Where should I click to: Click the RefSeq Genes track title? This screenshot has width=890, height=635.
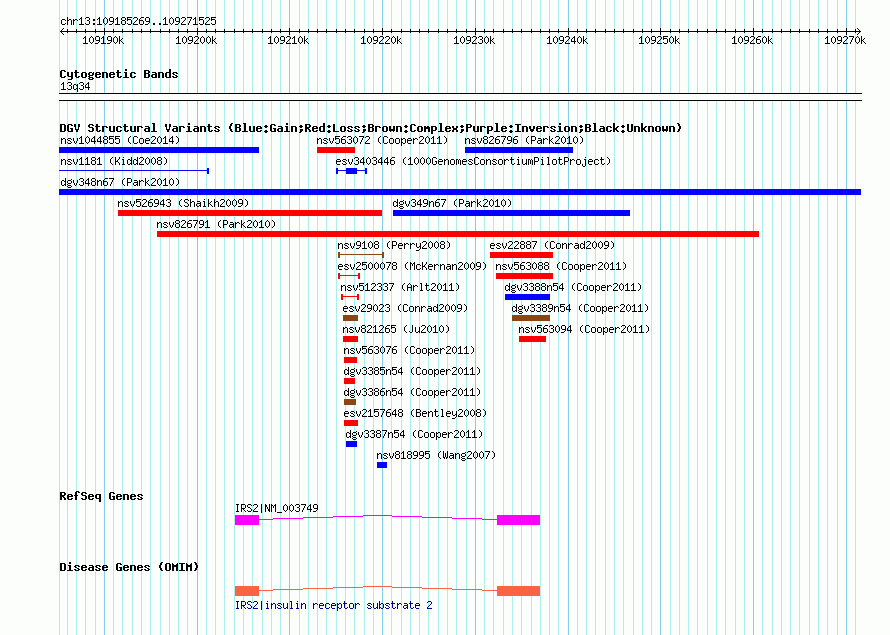(101, 496)
